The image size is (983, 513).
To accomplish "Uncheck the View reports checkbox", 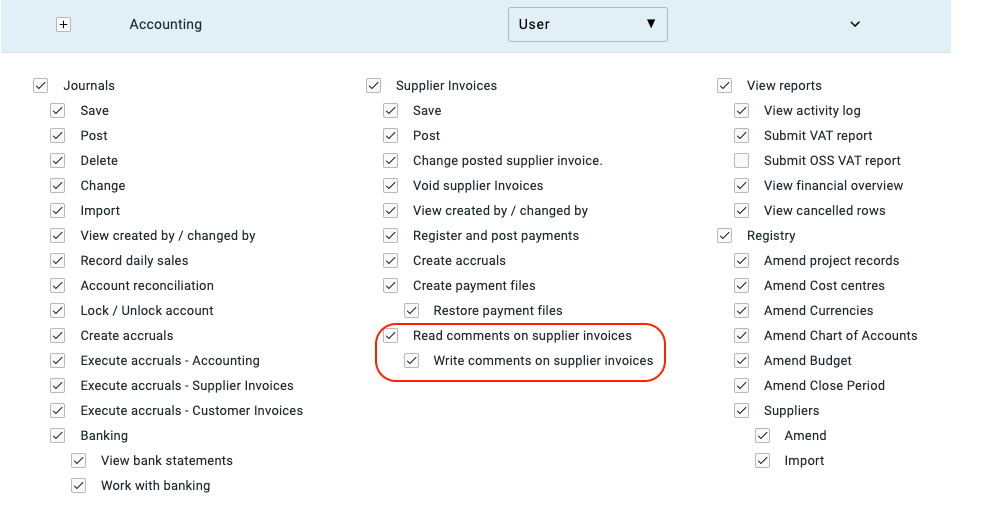I will click(724, 86).
